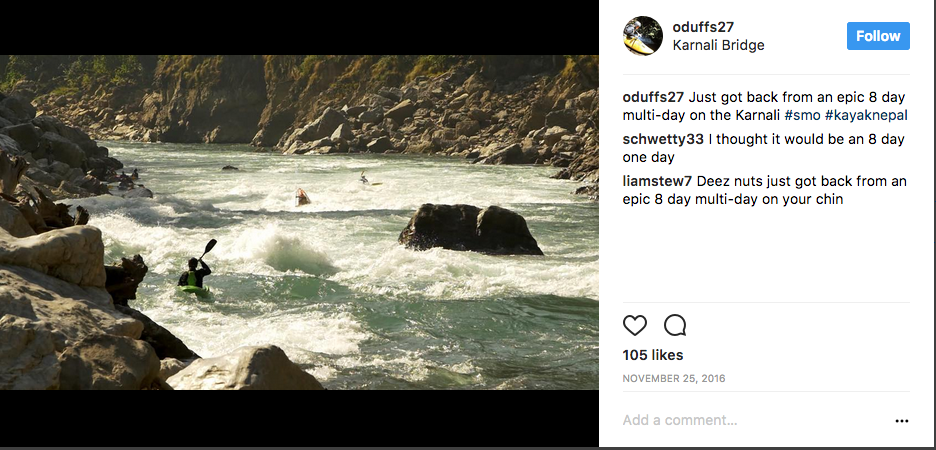View the 105 likes list
The width and height of the screenshot is (936, 450).
click(653, 355)
